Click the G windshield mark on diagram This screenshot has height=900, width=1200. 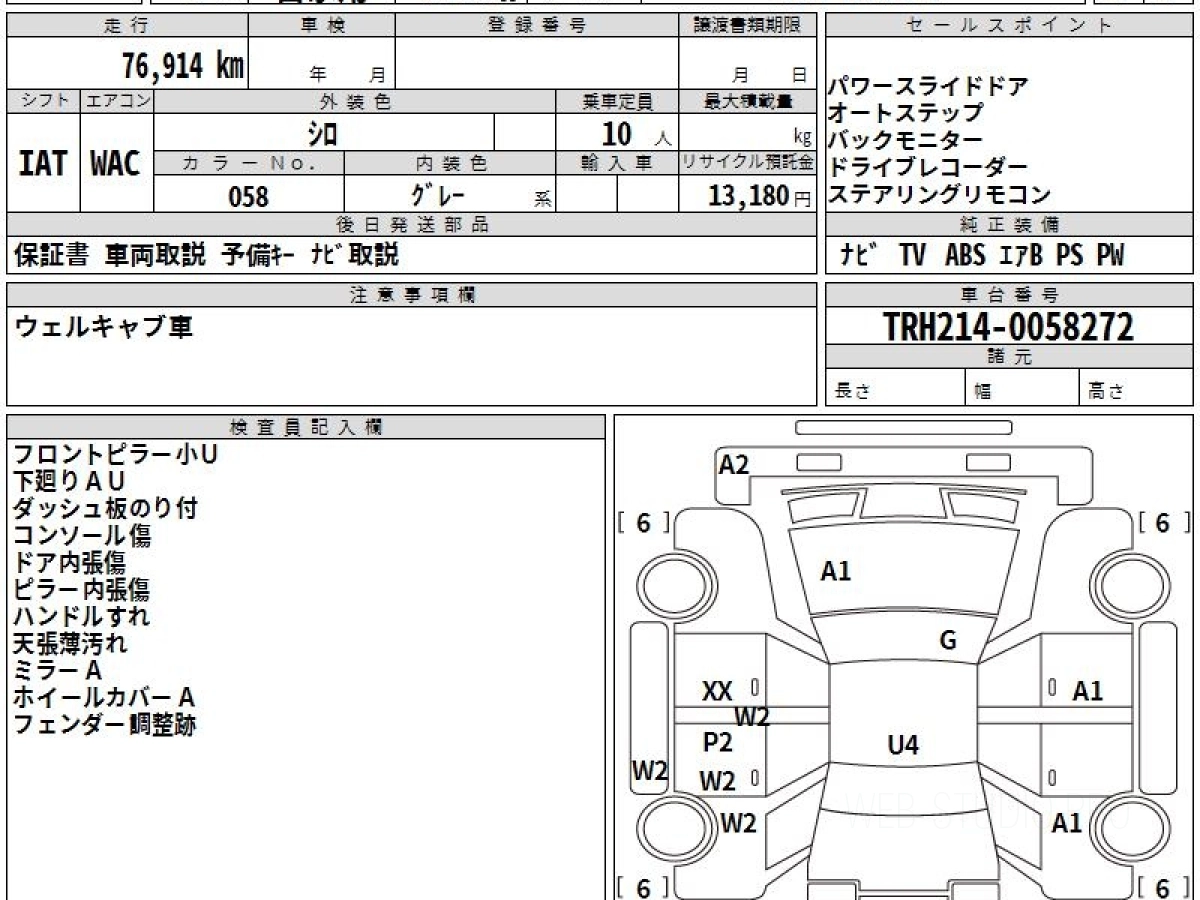948,641
